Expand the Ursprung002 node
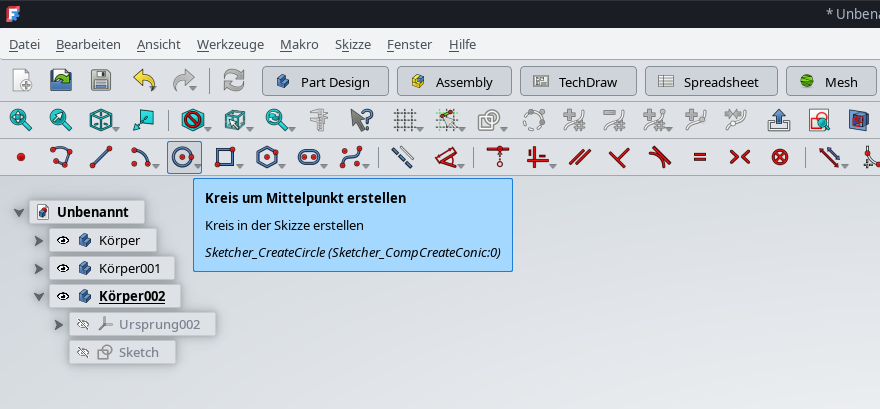The width and height of the screenshot is (880, 409). [x=59, y=324]
